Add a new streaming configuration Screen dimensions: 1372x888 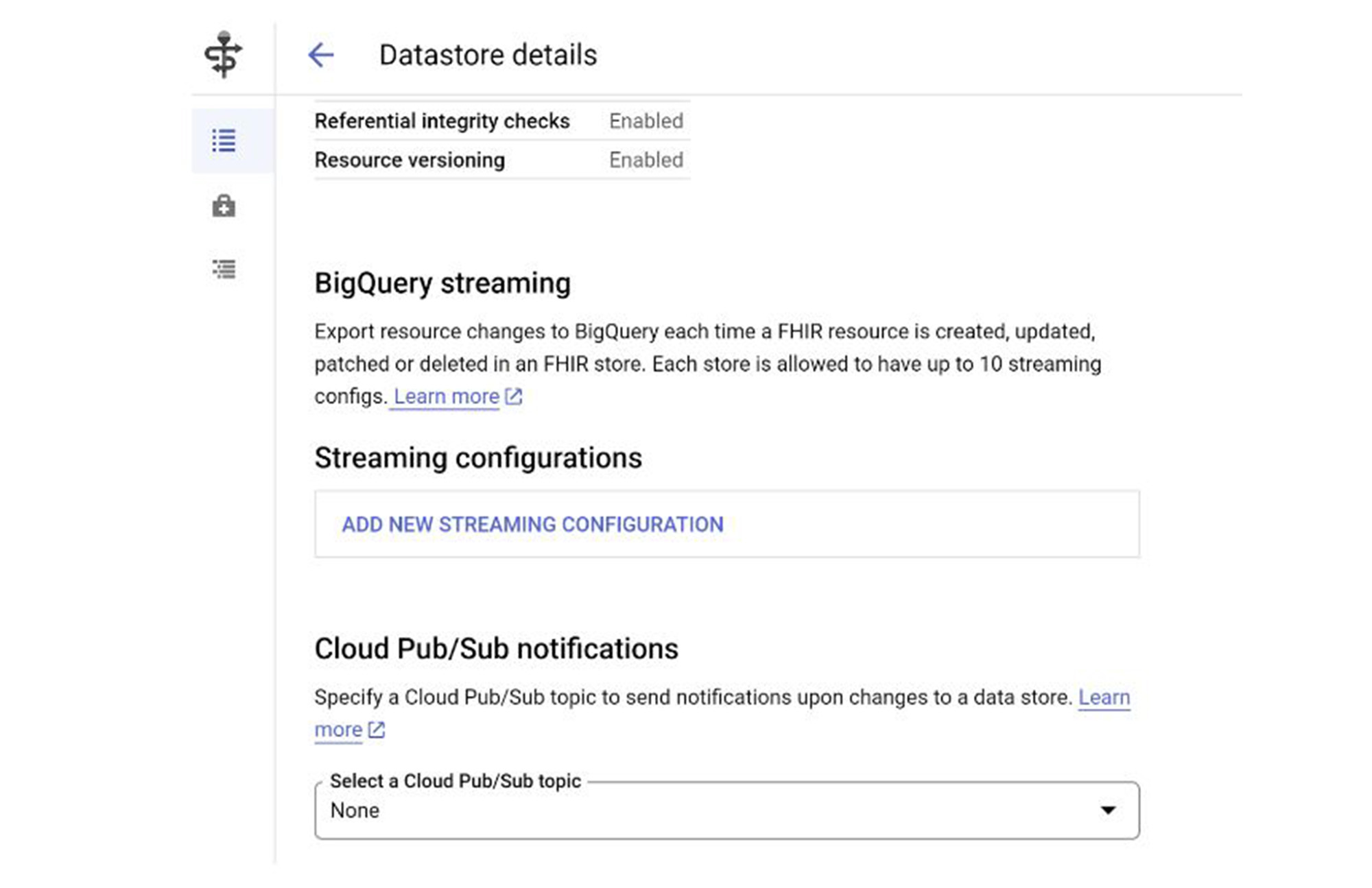tap(532, 525)
